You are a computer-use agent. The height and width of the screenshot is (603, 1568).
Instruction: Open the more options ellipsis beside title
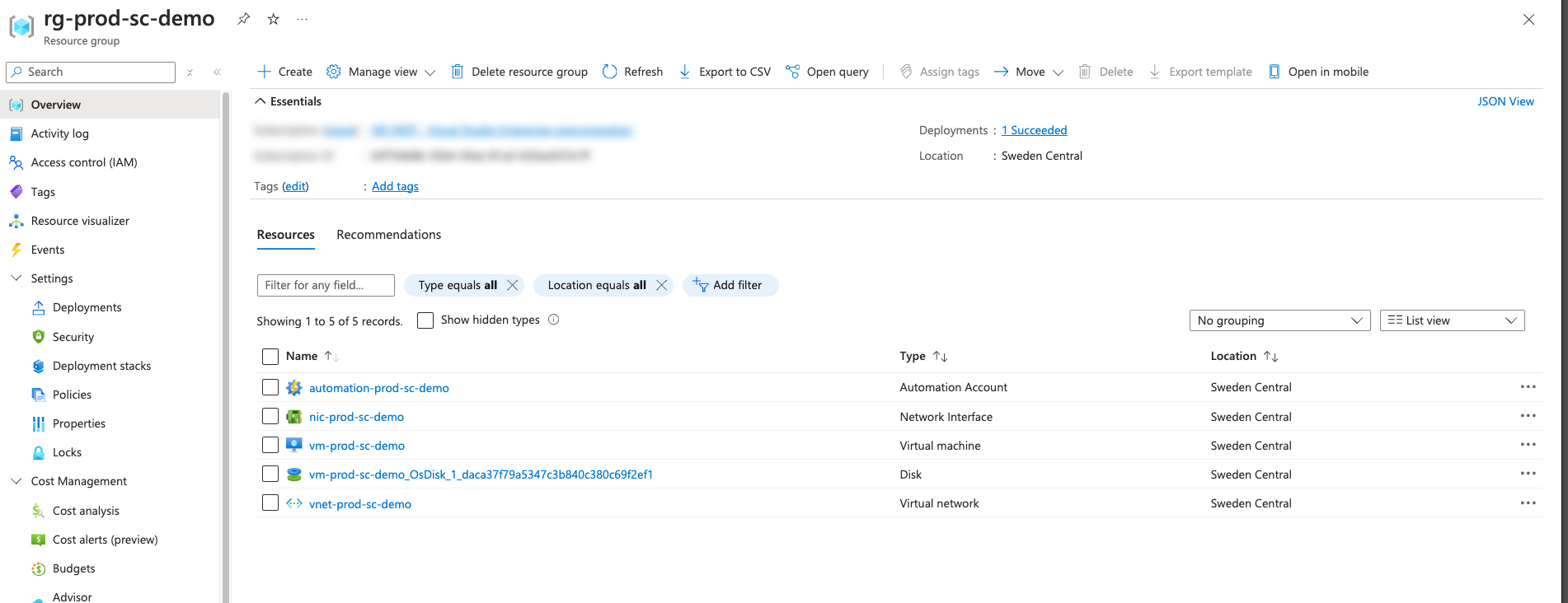(303, 19)
